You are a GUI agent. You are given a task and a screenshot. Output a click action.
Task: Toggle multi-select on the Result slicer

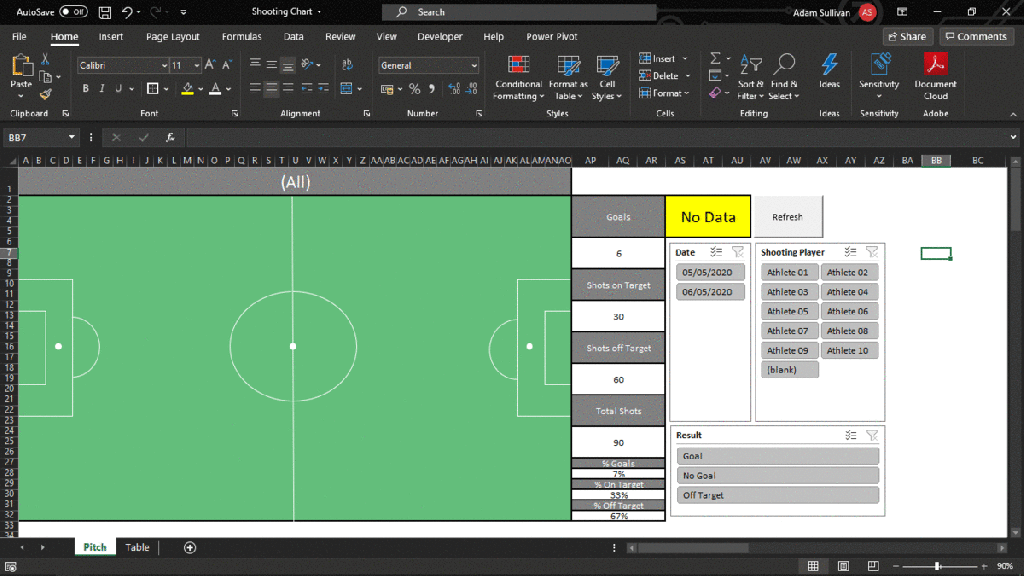849,436
